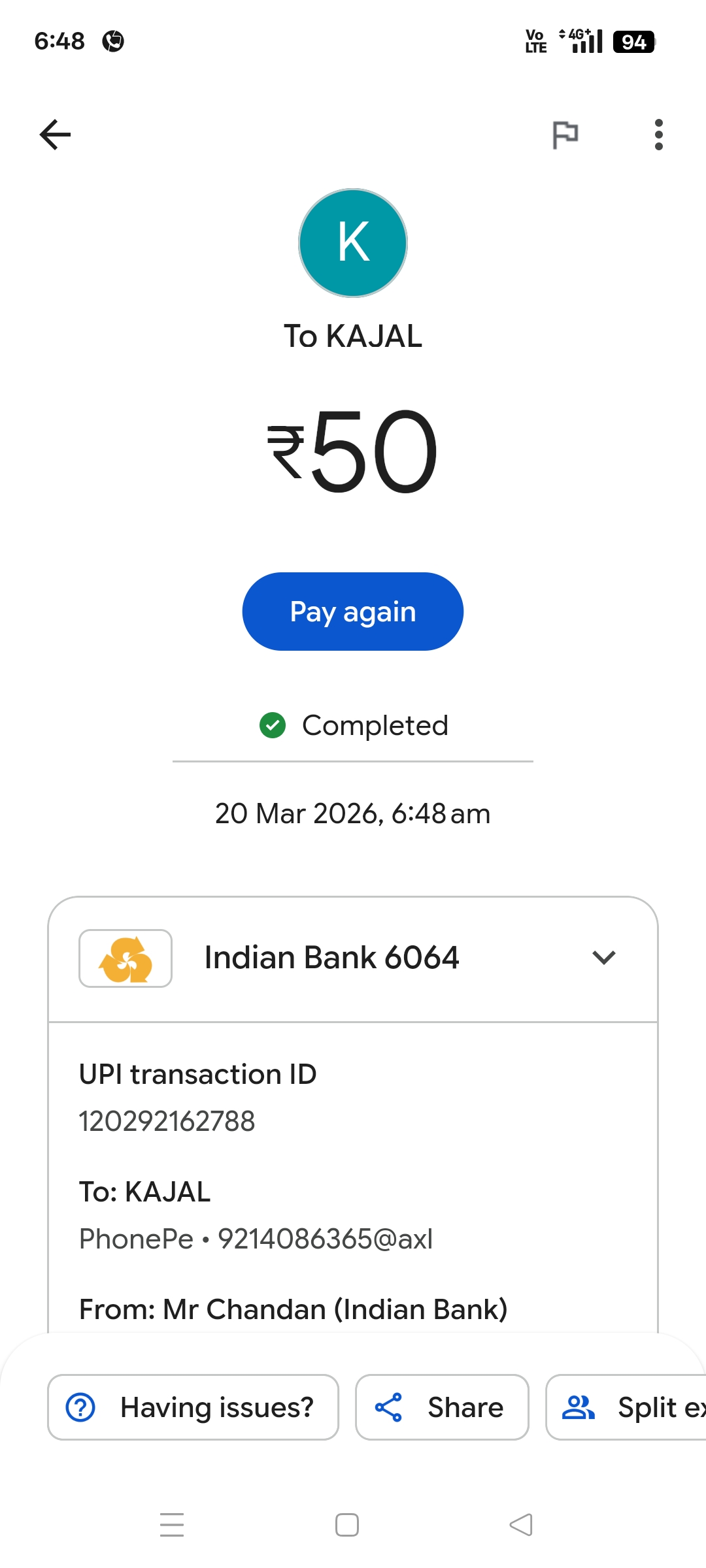Expand the Indian Bank 6064 chevron

(603, 958)
